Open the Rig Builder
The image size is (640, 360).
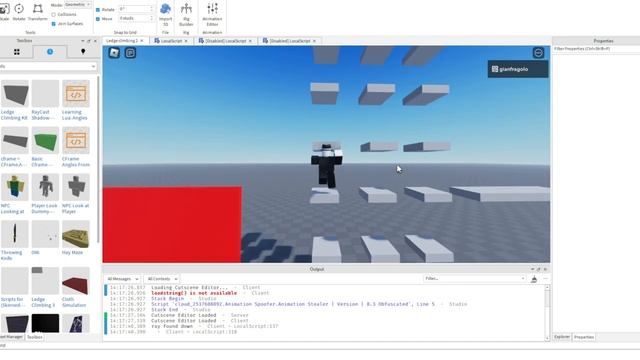pyautogui.click(x=186, y=15)
